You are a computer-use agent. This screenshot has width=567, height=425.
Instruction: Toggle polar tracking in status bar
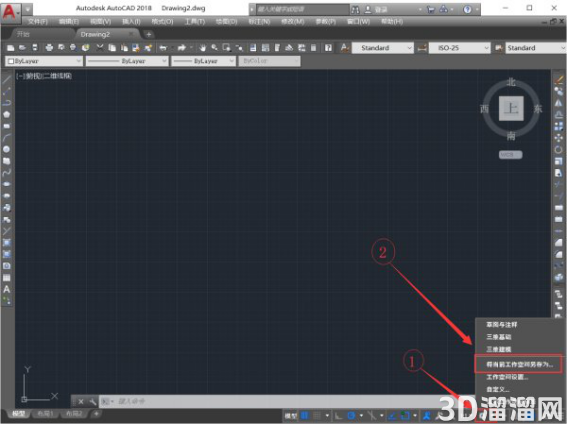click(351, 416)
